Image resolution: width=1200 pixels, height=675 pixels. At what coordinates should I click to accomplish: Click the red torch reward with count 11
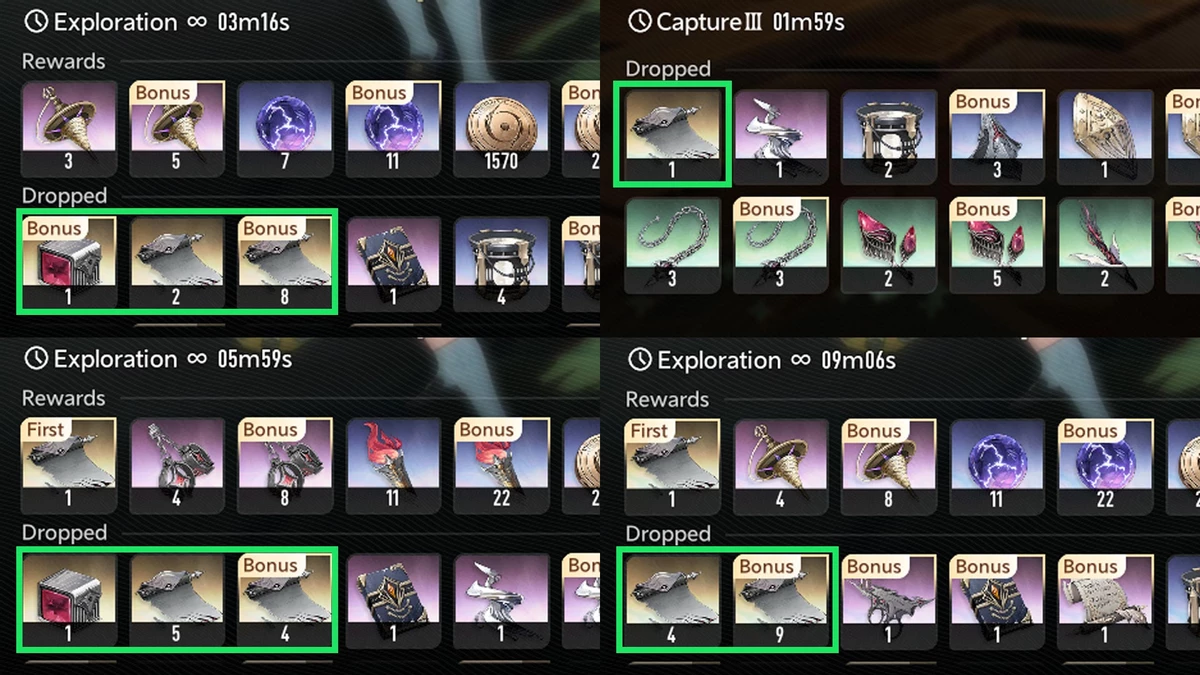[x=394, y=465]
